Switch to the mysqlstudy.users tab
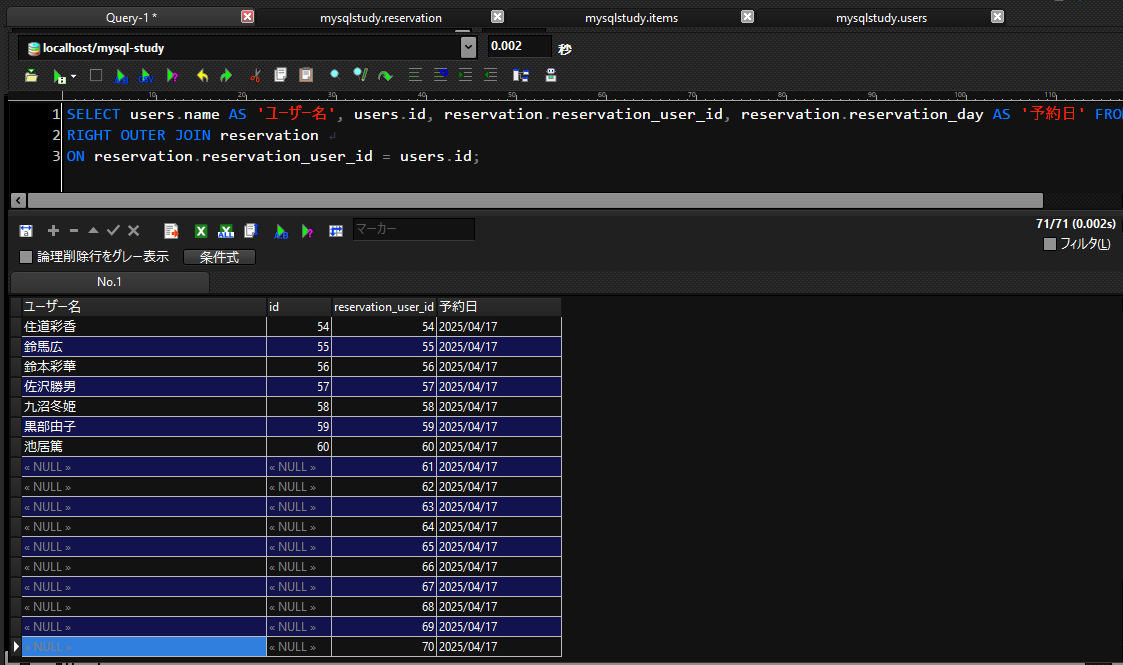Screen dimensions: 1123x665 pyautogui.click(x=880, y=17)
